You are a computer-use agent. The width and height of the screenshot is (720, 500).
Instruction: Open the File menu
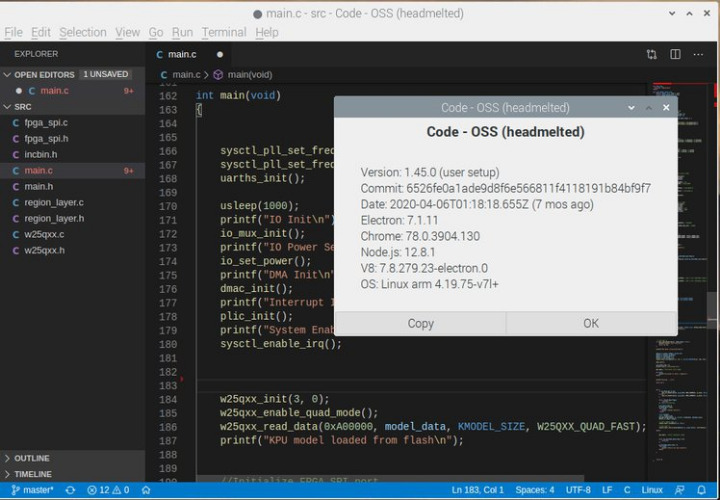[13, 32]
